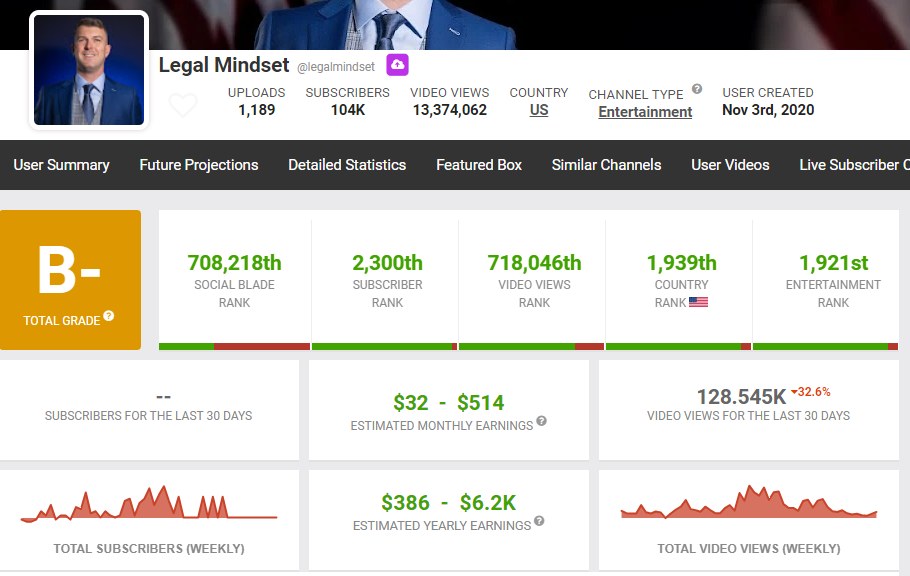Click the Entertainment Rank progress bar
The width and height of the screenshot is (910, 576).
point(825,347)
